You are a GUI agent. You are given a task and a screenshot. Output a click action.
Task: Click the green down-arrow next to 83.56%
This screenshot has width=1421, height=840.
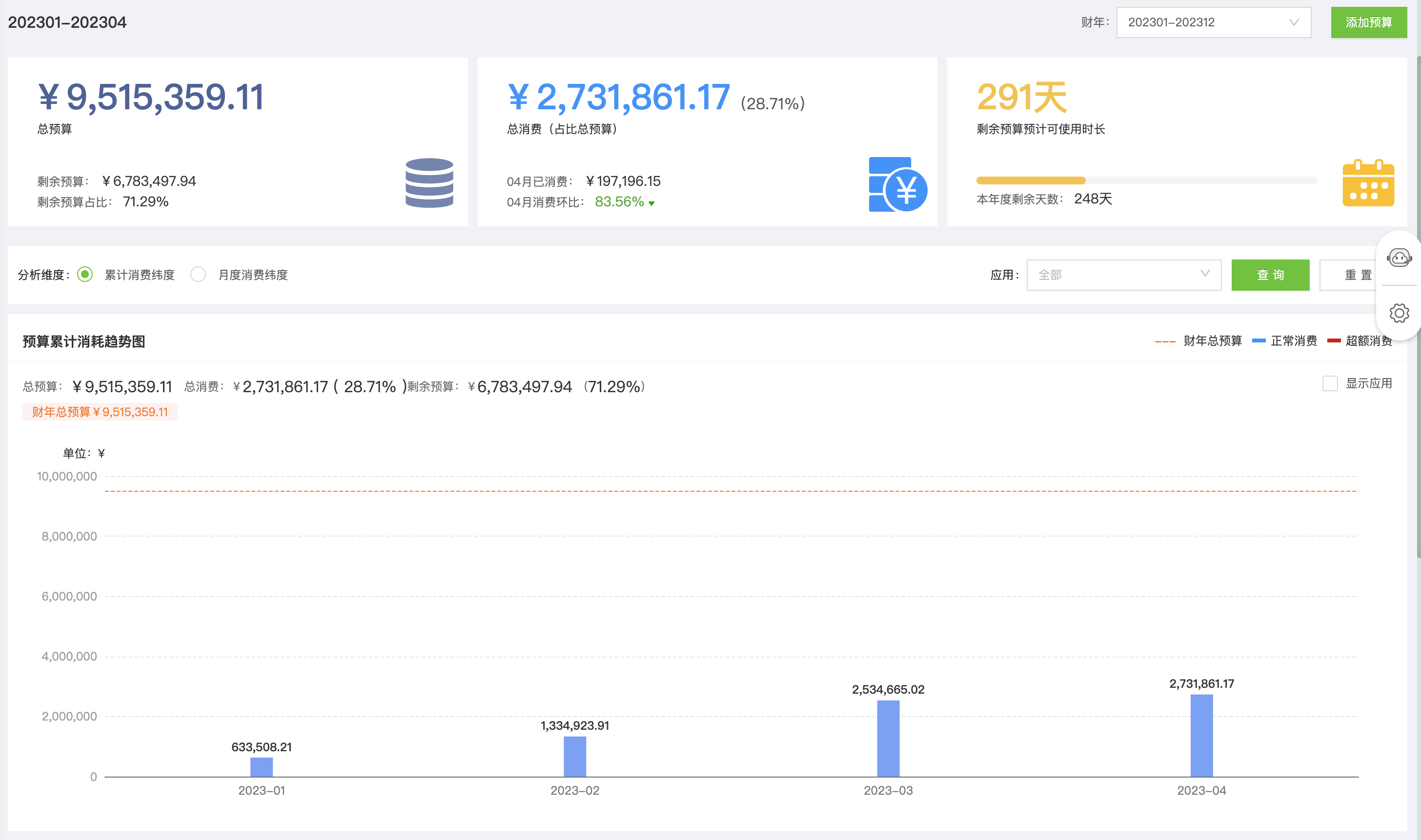click(x=651, y=203)
